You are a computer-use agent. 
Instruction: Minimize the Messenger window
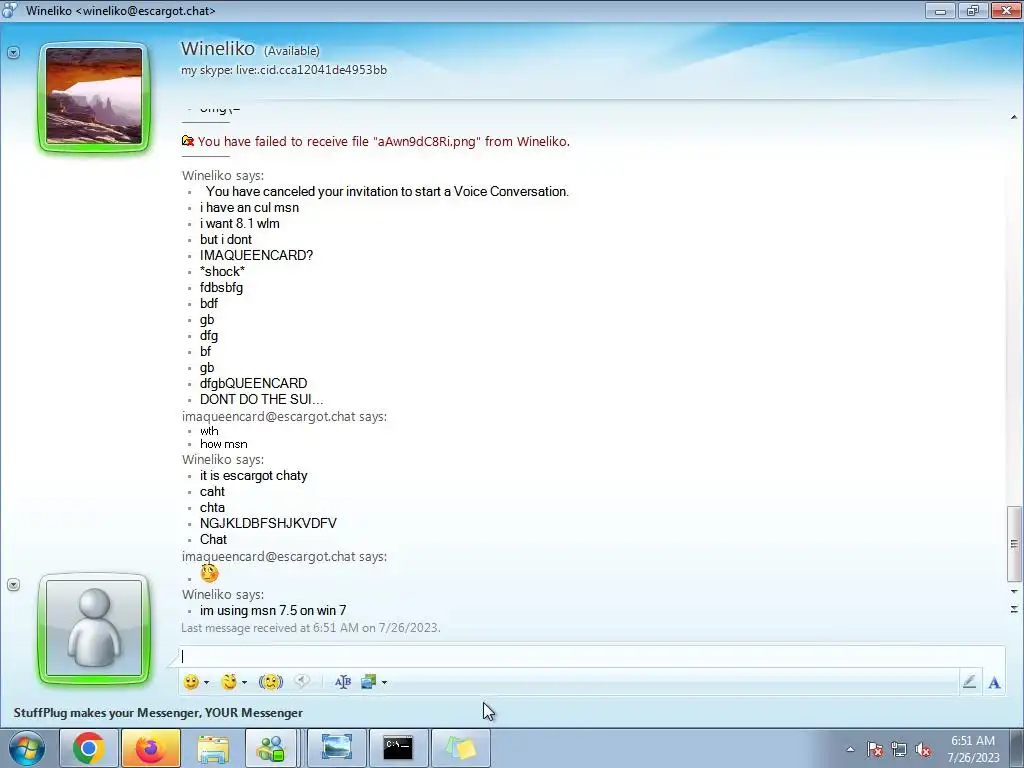940,10
